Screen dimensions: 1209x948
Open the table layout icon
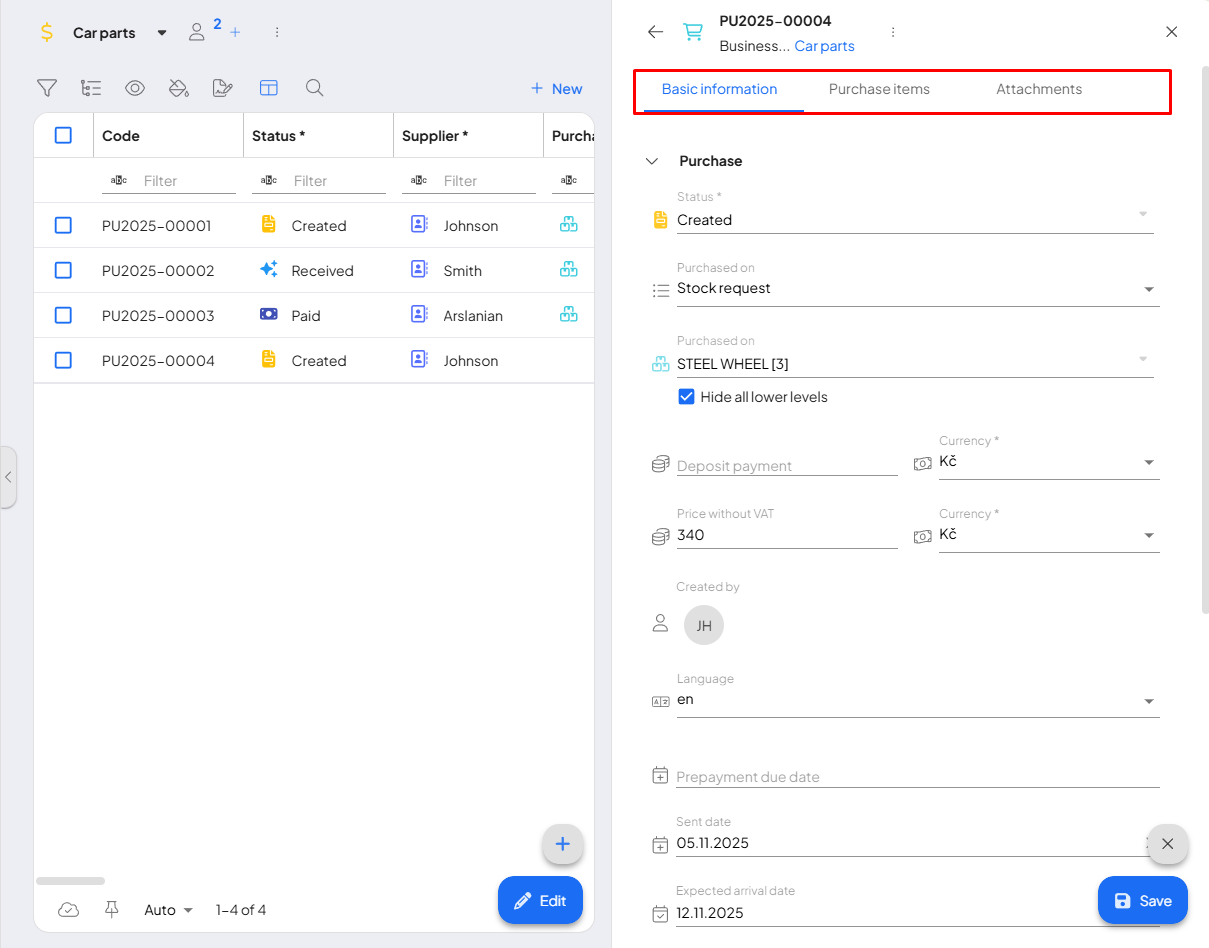(268, 88)
